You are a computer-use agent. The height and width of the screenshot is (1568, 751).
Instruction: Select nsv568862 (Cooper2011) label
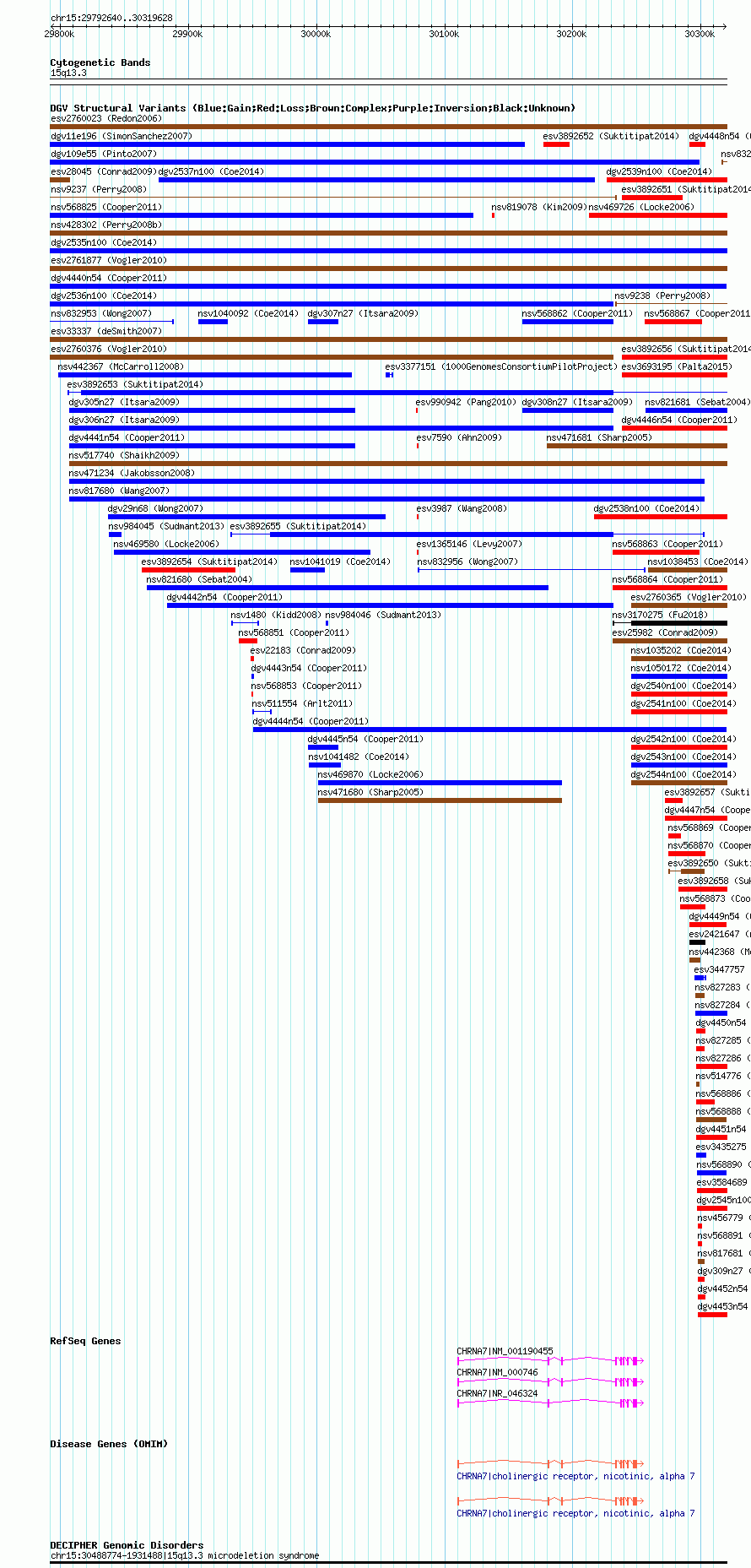577,313
